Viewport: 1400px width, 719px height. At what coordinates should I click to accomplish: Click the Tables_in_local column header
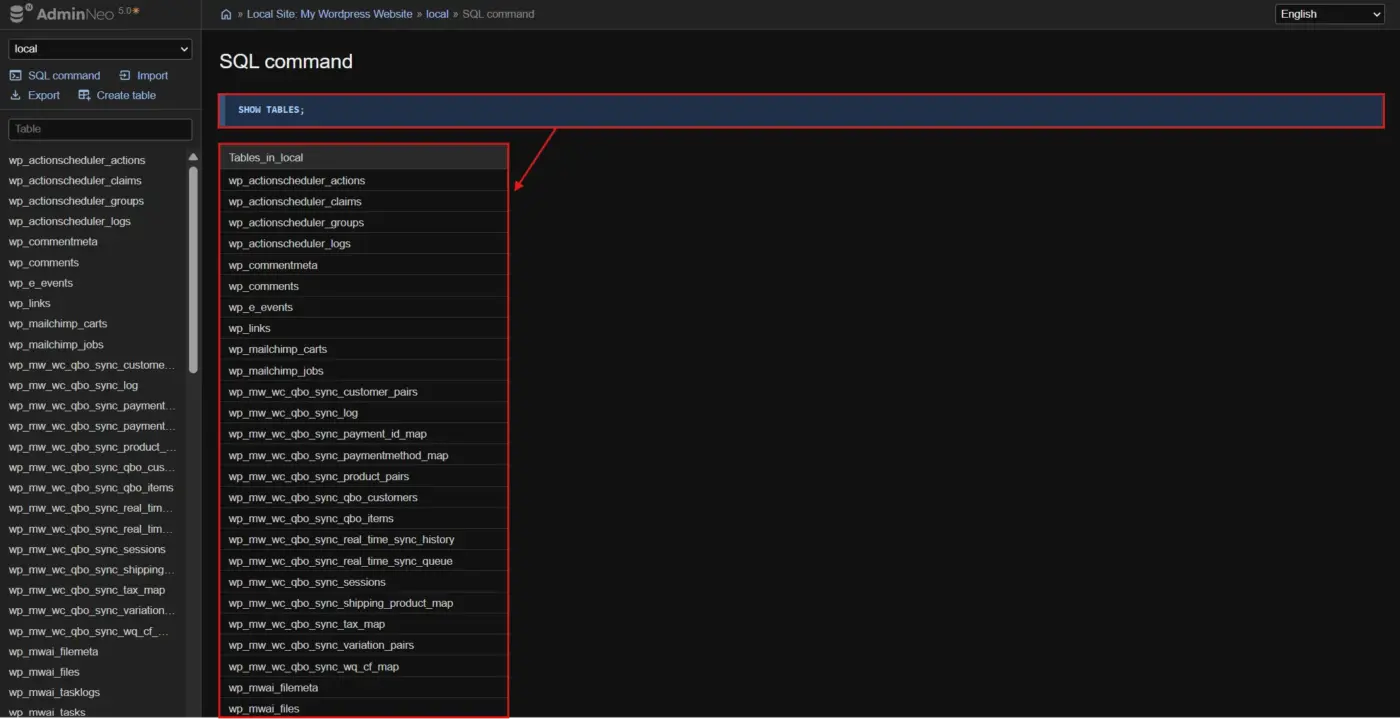[364, 157]
